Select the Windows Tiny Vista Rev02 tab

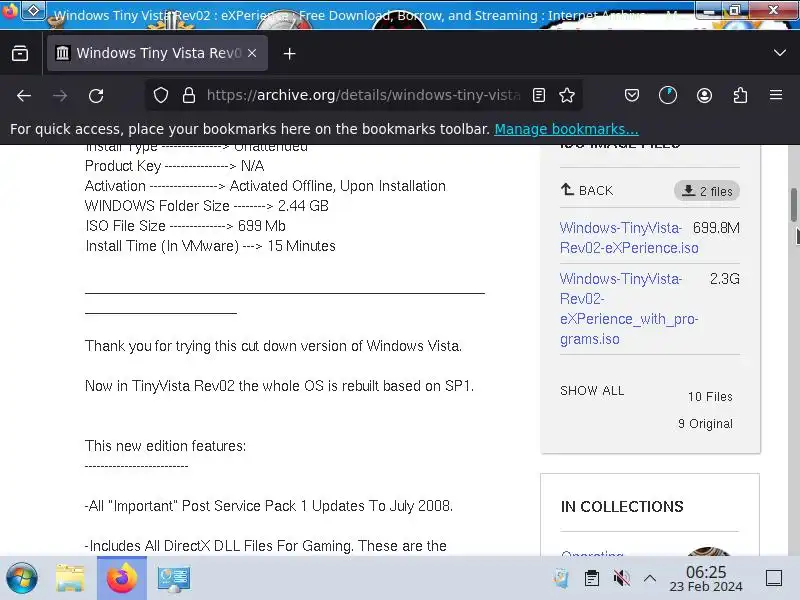157,53
